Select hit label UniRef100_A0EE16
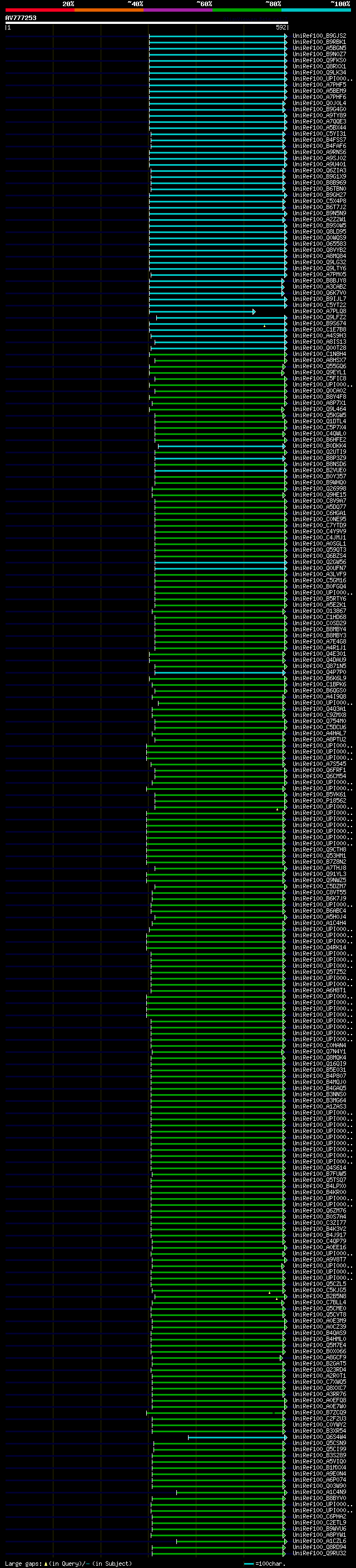 click(x=319, y=1247)
